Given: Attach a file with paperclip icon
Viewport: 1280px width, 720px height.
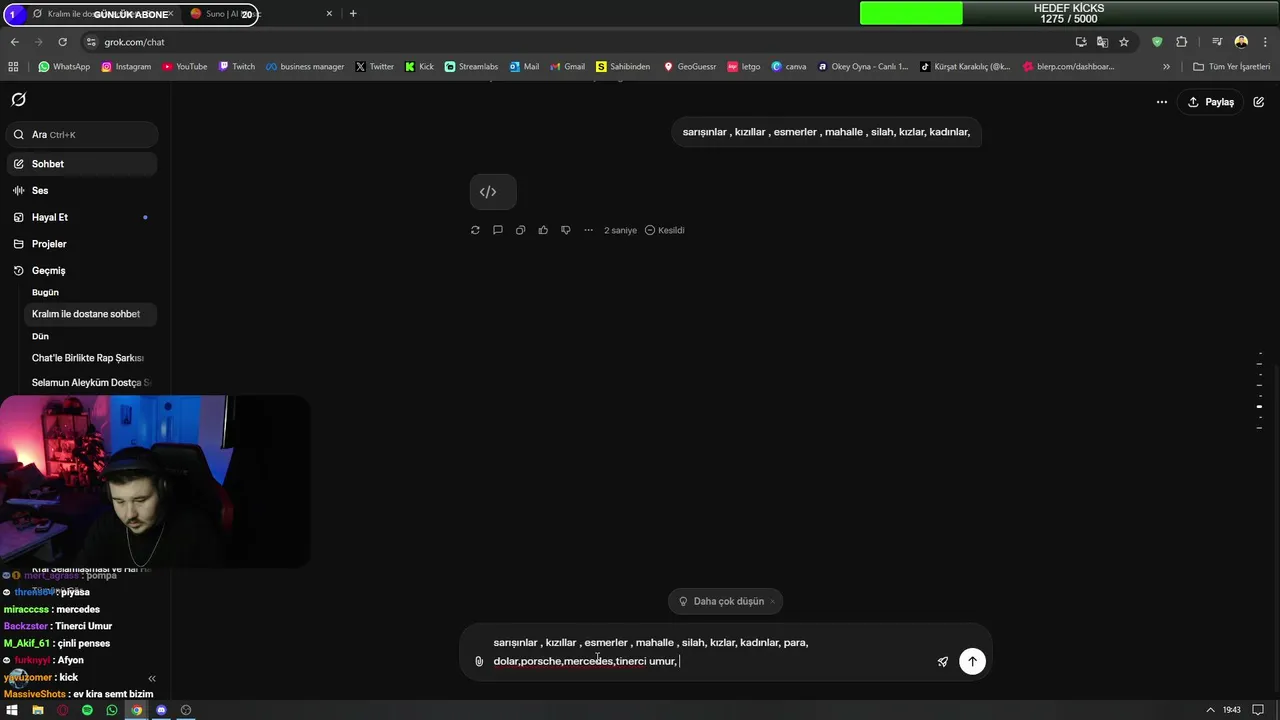Looking at the screenshot, I should pyautogui.click(x=479, y=661).
